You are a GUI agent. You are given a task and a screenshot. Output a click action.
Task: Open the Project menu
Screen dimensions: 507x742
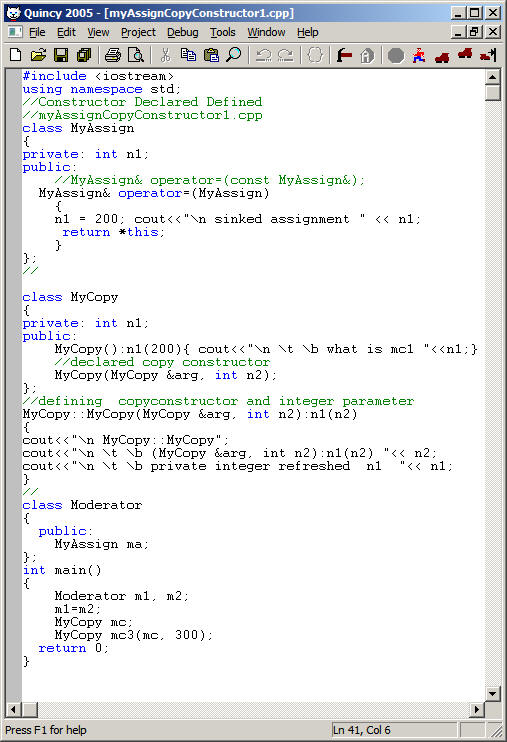pos(138,32)
